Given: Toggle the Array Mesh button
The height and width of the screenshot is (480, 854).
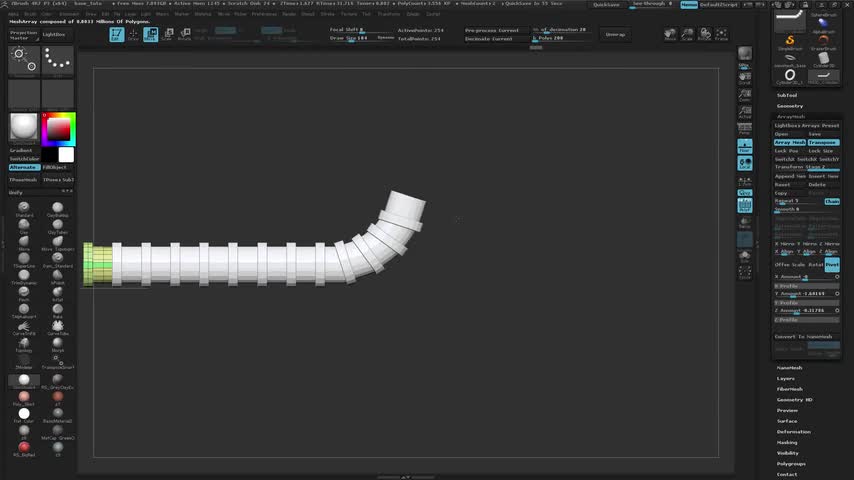Looking at the screenshot, I should pyautogui.click(x=790, y=142).
